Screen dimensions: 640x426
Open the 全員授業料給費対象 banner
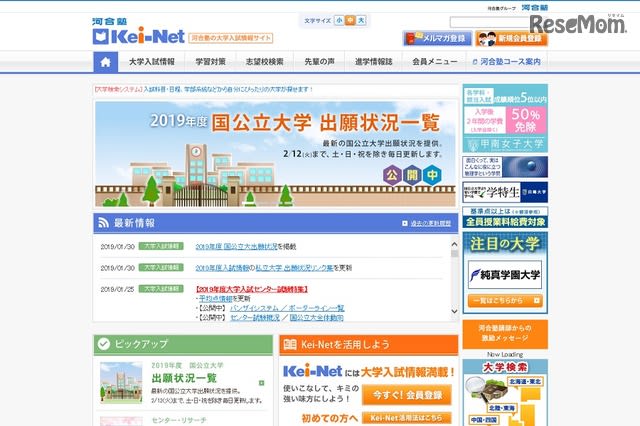[505, 217]
